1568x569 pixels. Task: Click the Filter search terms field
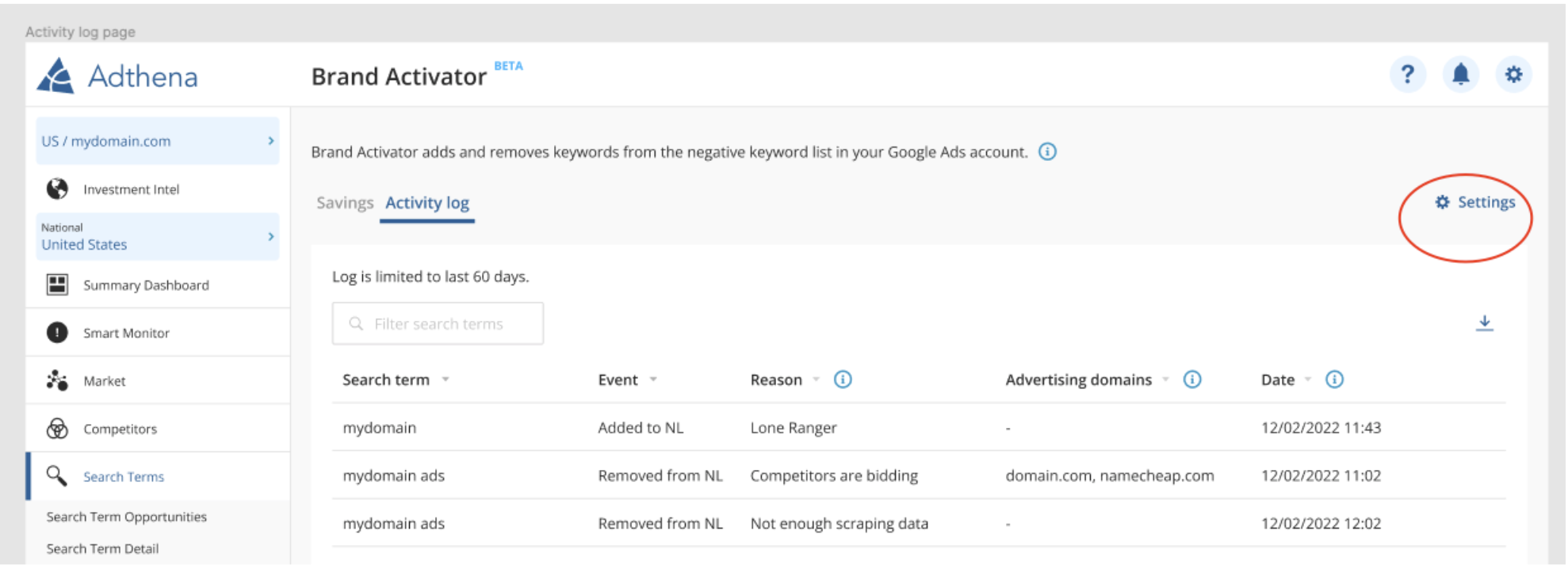click(x=438, y=323)
